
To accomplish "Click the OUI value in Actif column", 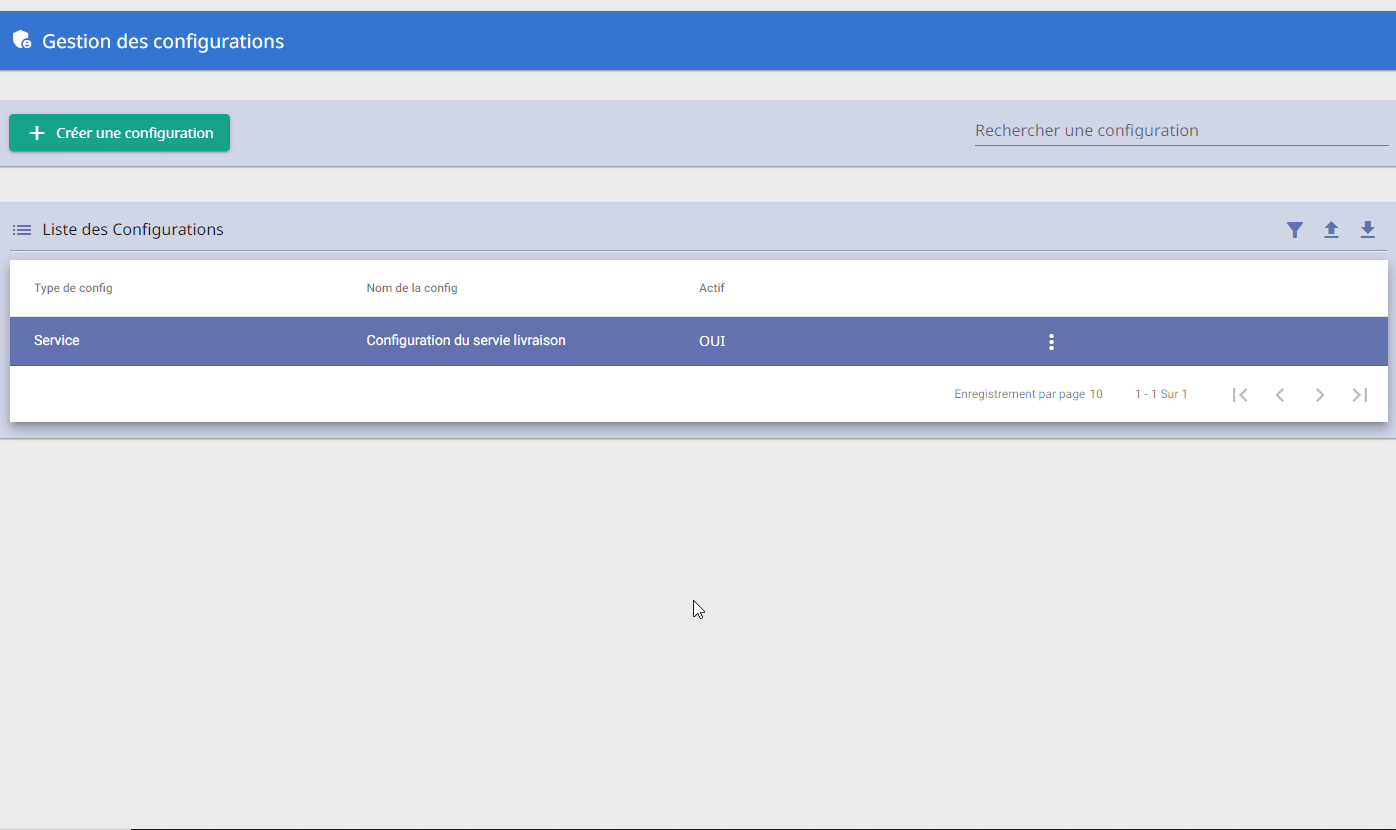I will pos(712,342).
